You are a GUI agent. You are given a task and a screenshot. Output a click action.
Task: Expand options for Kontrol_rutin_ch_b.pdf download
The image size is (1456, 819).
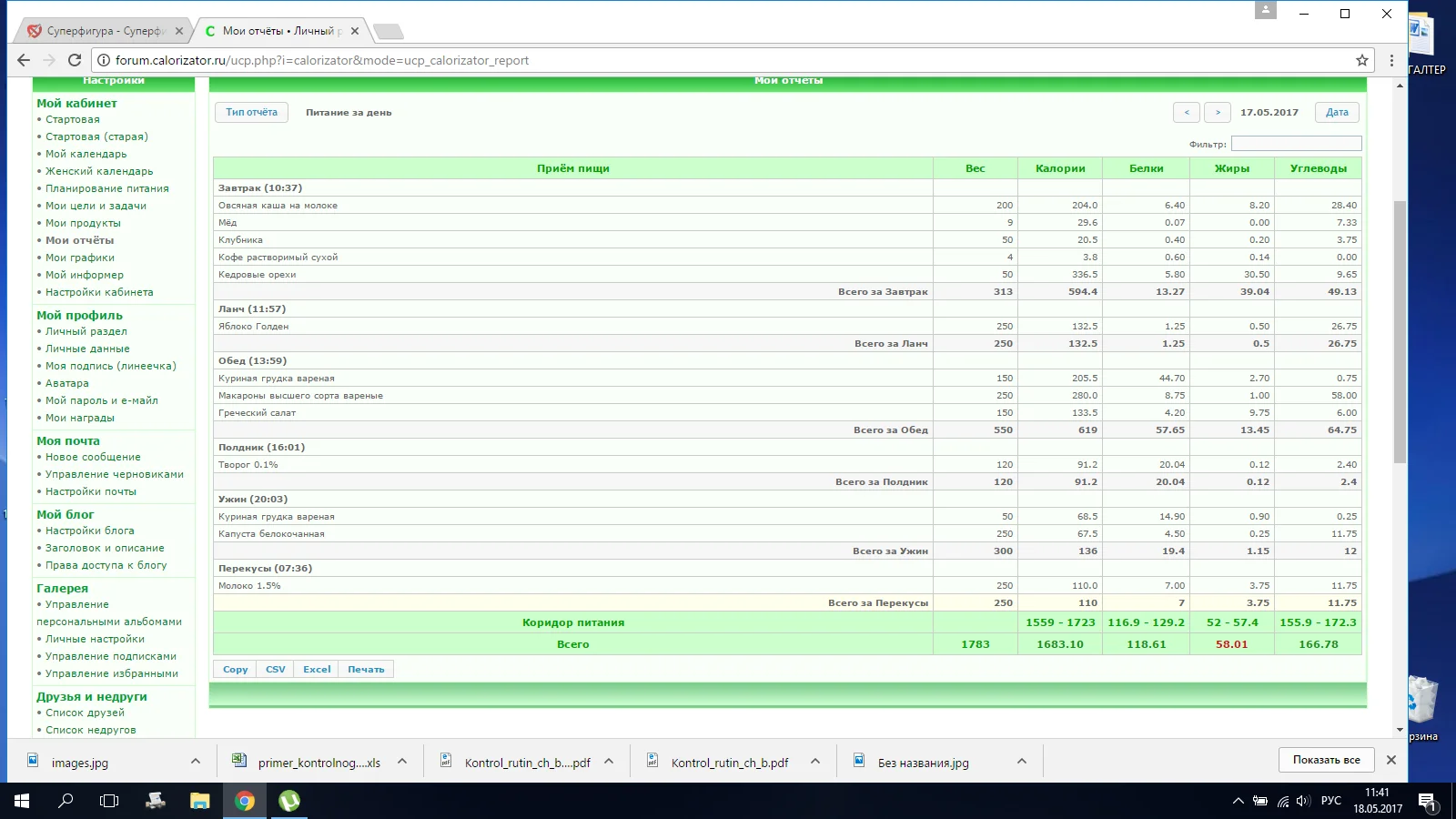(x=815, y=761)
